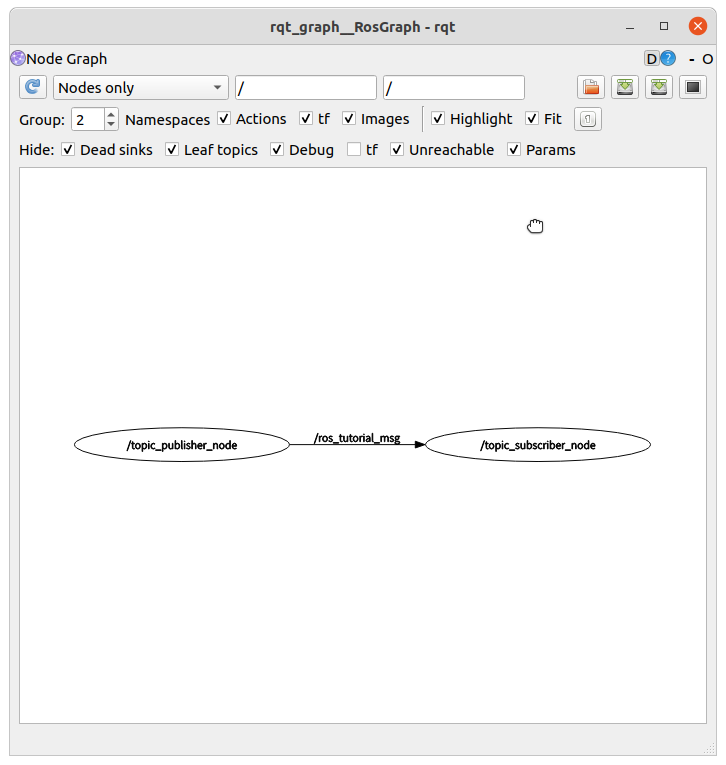This screenshot has width=726, height=765.
Task: Select the /topic_subscriber_node ellipse
Action: click(538, 444)
